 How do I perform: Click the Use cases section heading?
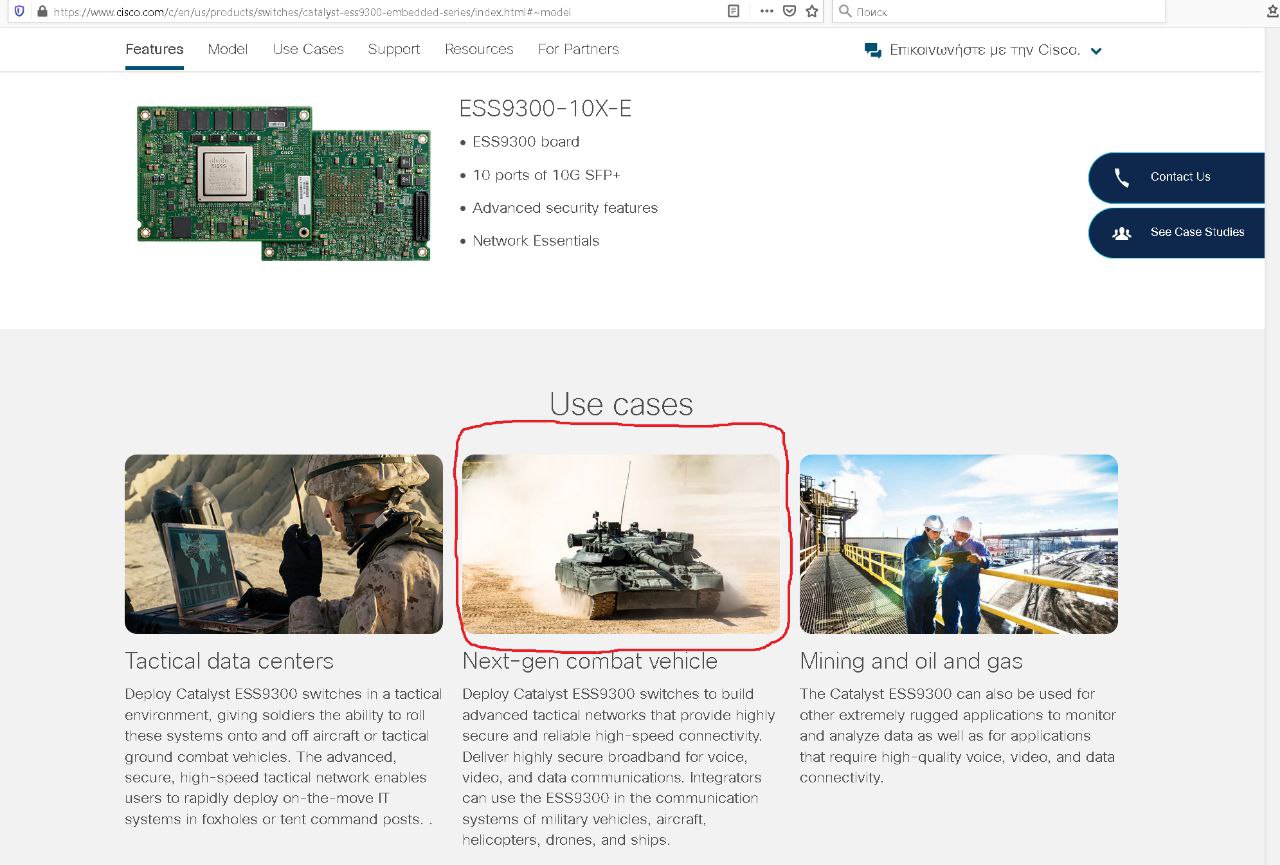pos(621,404)
